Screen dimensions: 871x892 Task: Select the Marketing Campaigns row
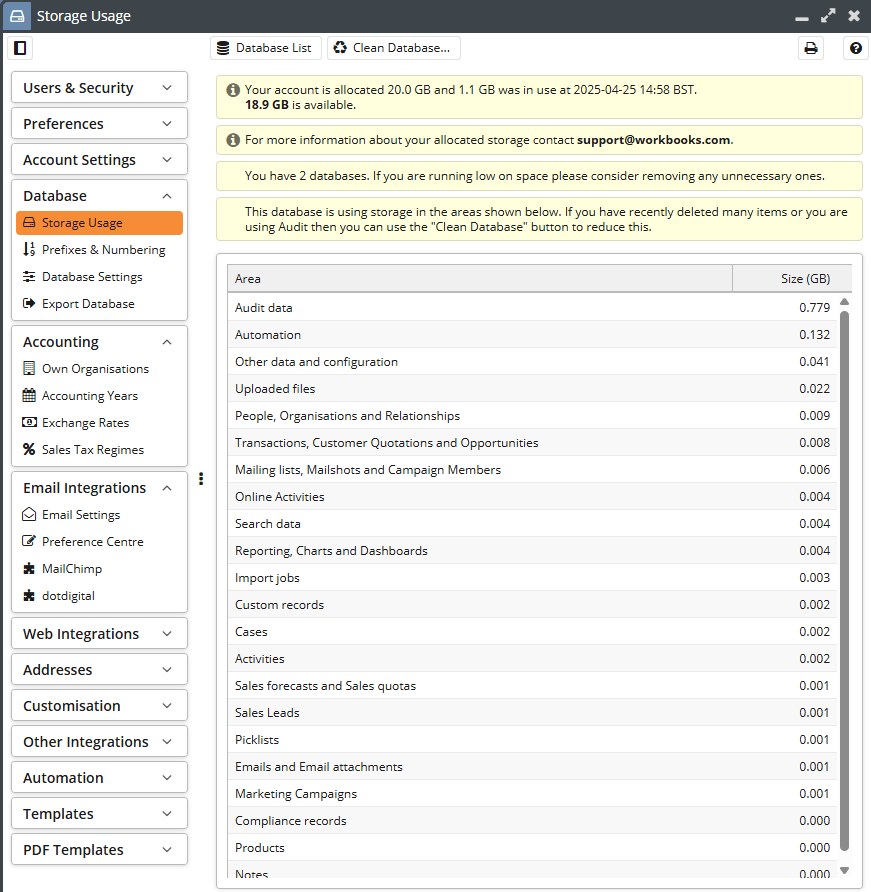click(x=532, y=794)
